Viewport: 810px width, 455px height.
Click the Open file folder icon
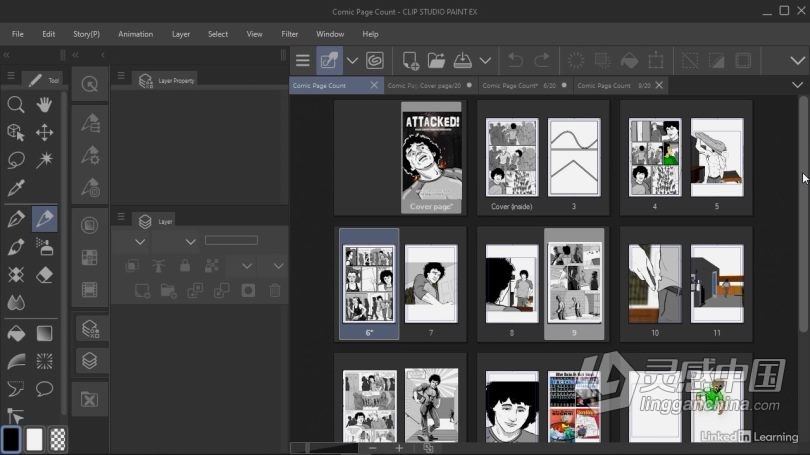pyautogui.click(x=436, y=60)
